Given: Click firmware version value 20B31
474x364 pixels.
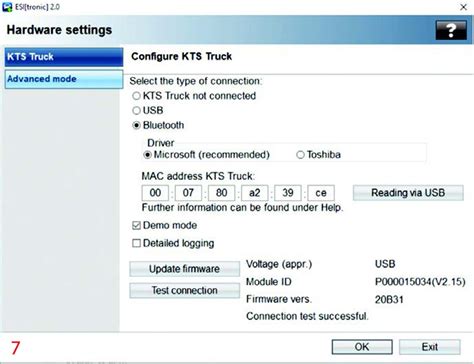Looking at the screenshot, I should pyautogui.click(x=389, y=299).
